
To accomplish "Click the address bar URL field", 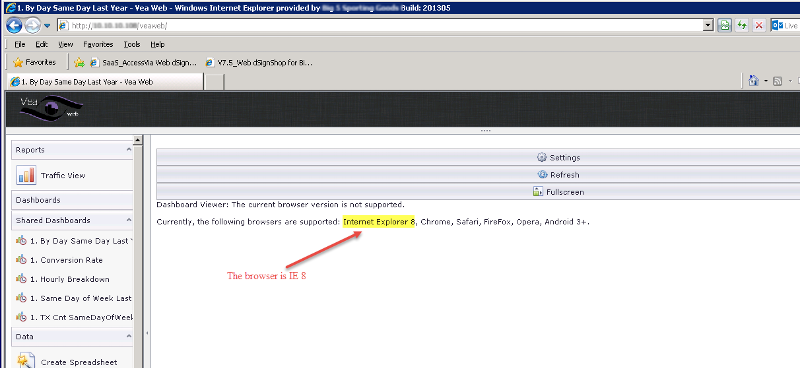I will coord(380,26).
